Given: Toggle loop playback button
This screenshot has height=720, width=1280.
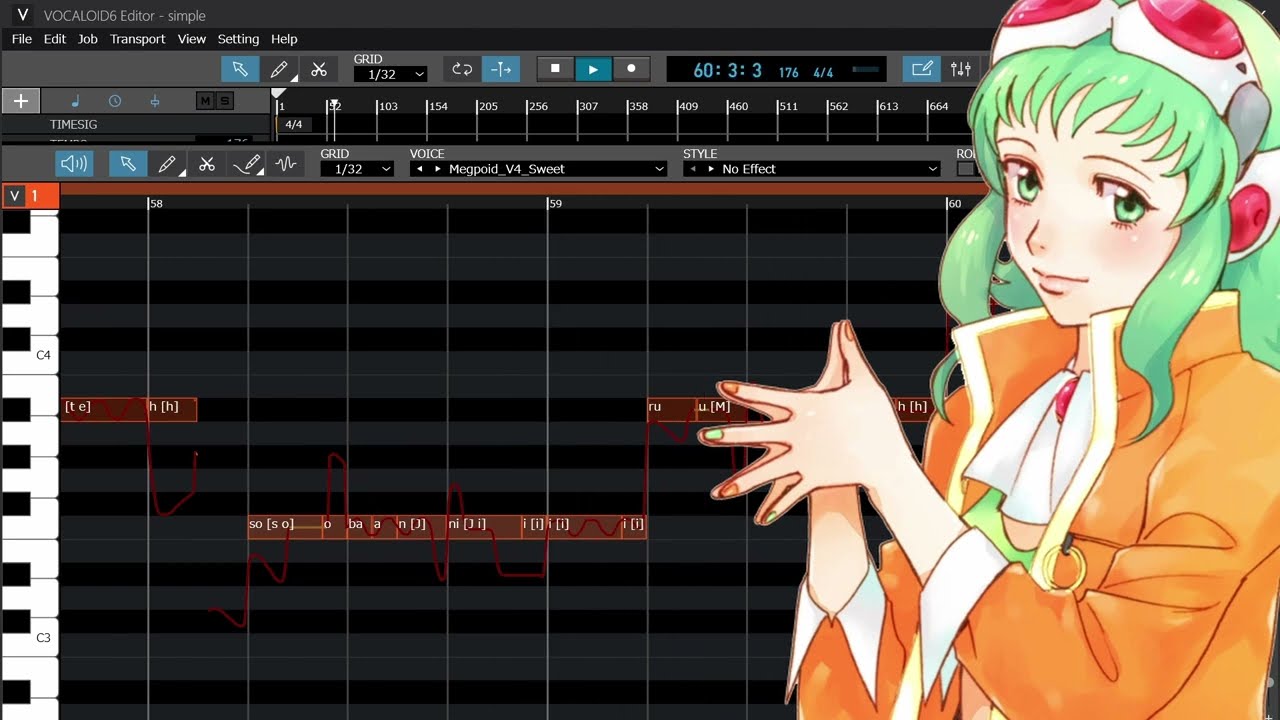Looking at the screenshot, I should click(462, 69).
